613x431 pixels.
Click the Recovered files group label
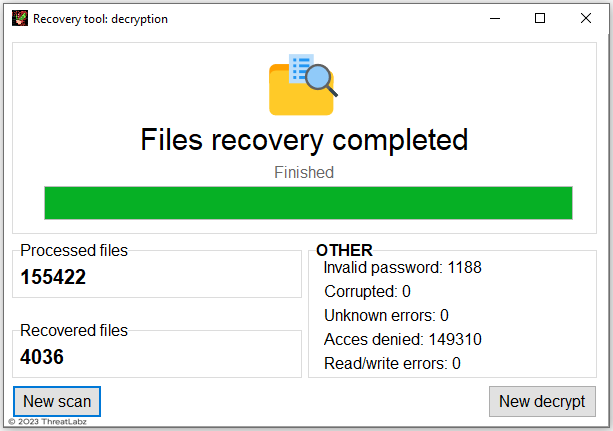(x=74, y=330)
